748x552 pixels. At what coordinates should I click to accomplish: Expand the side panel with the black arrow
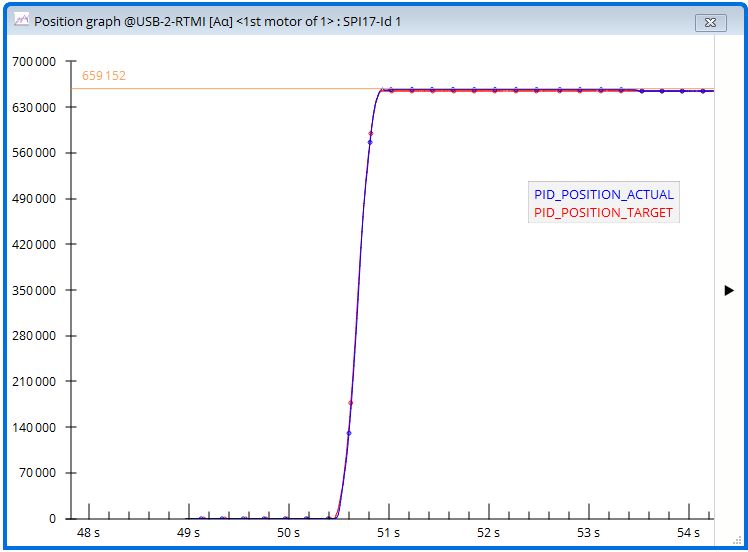(728, 290)
